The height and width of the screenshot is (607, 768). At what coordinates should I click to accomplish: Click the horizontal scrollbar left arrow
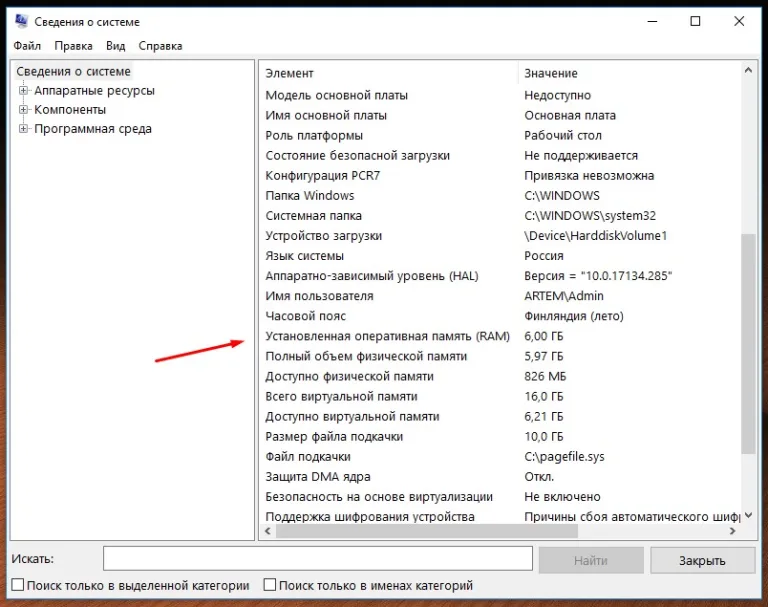click(267, 531)
